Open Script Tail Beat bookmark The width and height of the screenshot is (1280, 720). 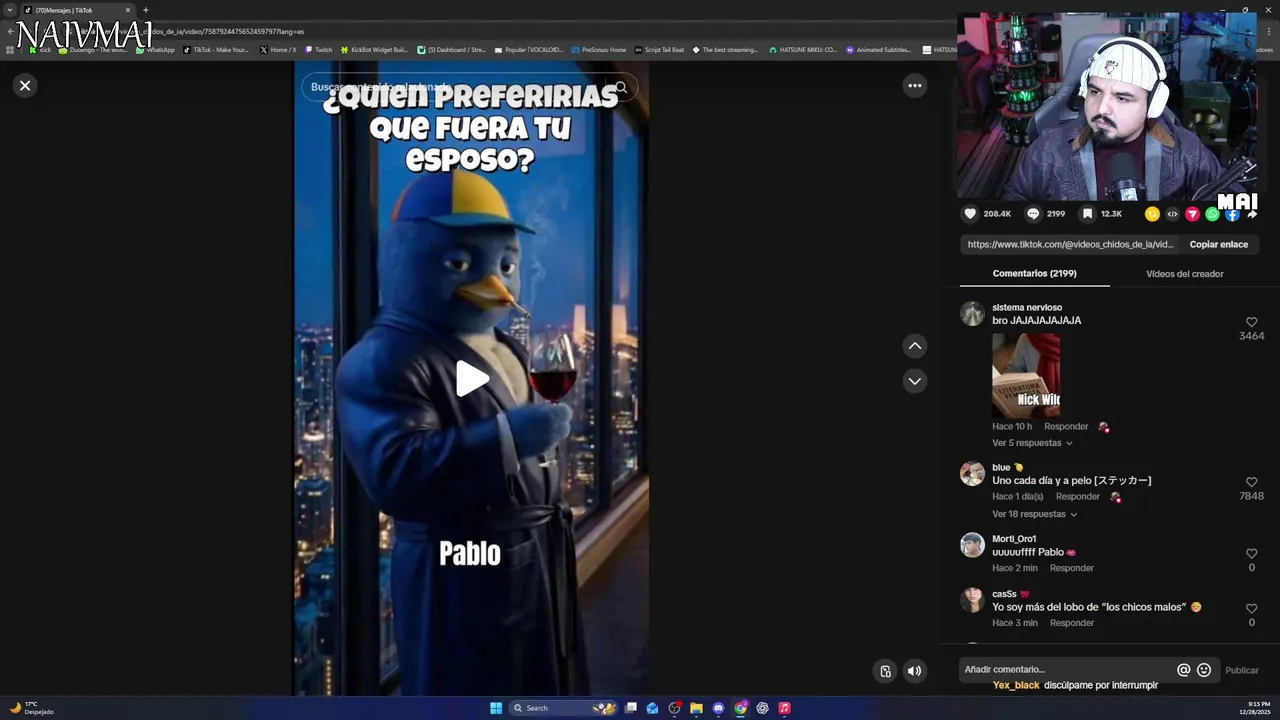pos(660,50)
